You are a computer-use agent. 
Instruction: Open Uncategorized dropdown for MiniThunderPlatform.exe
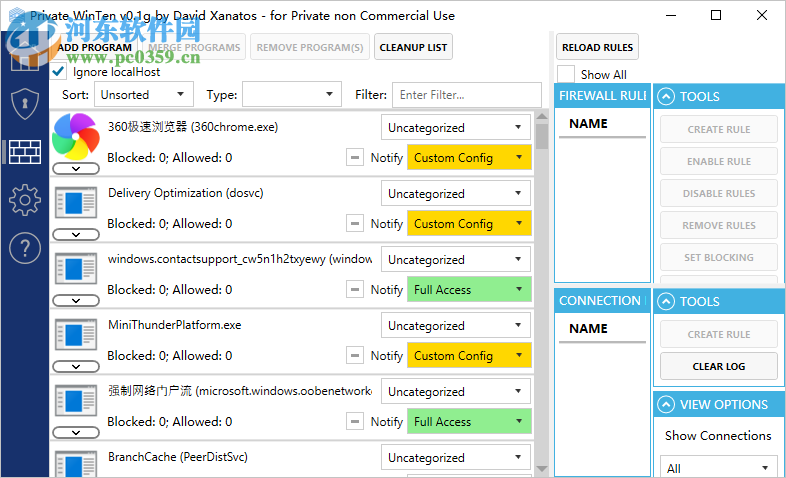point(456,326)
